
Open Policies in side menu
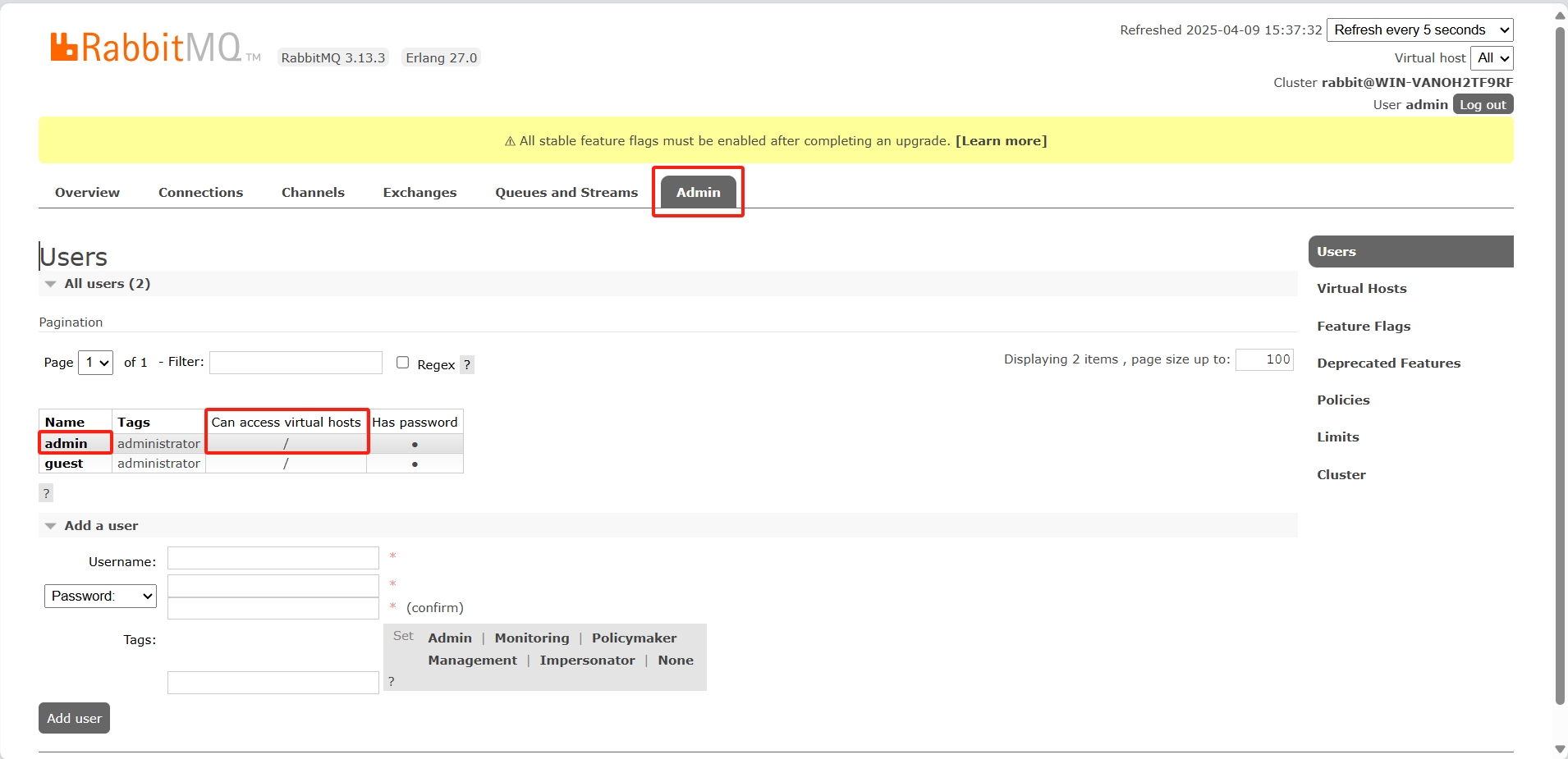(1343, 400)
